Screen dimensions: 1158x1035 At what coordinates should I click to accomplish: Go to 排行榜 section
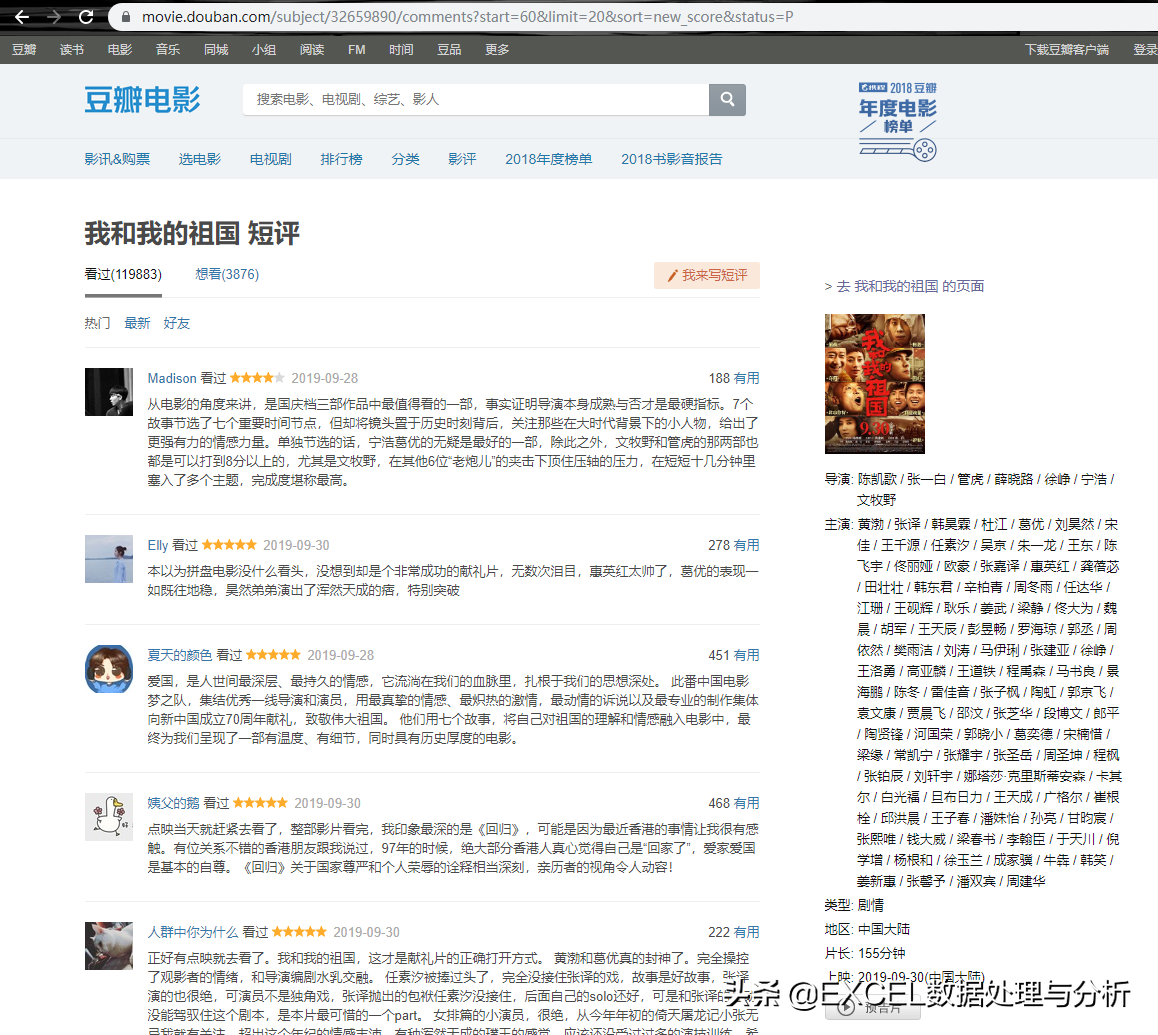[x=341, y=159]
